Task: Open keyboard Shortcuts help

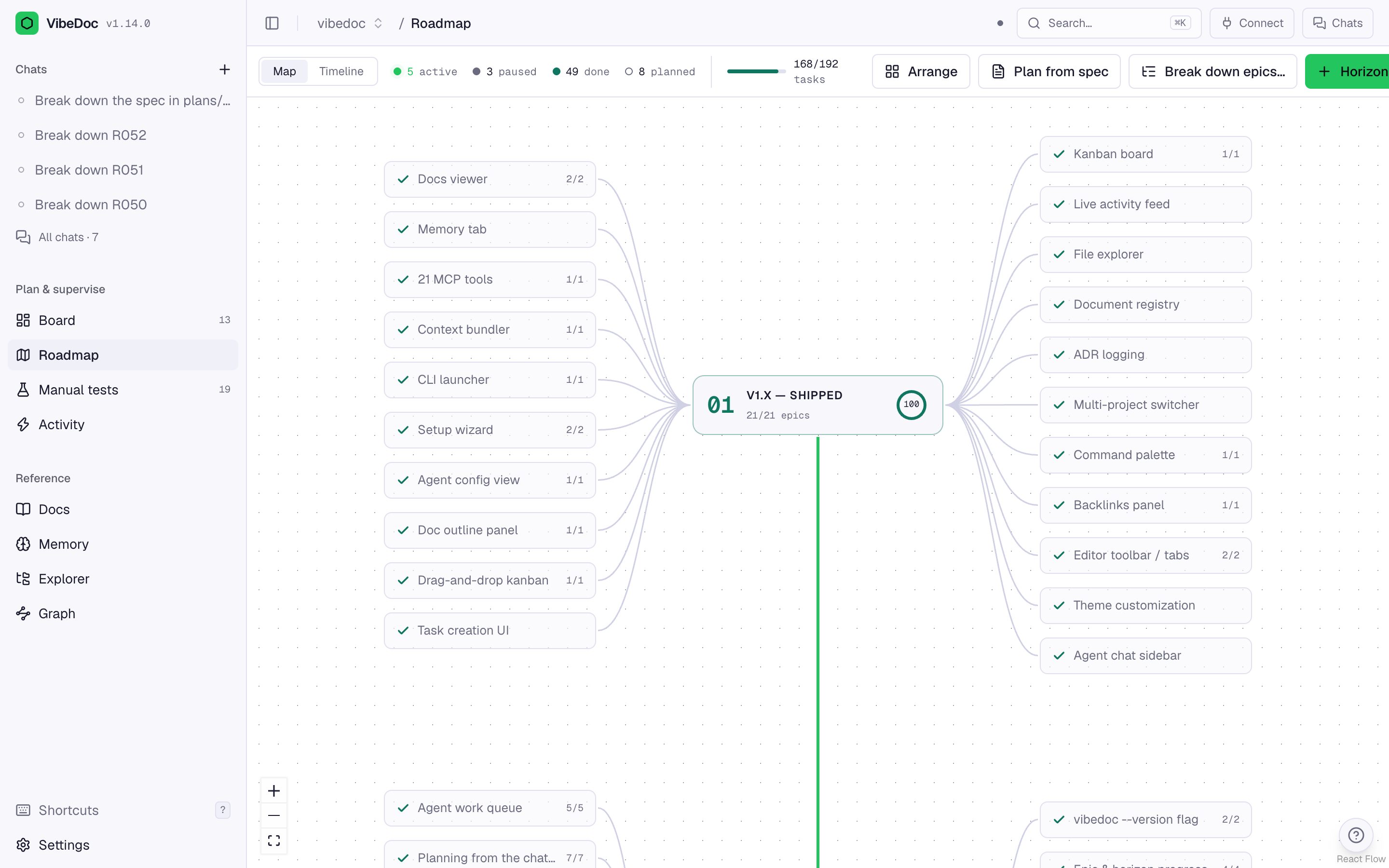Action: tap(123, 810)
